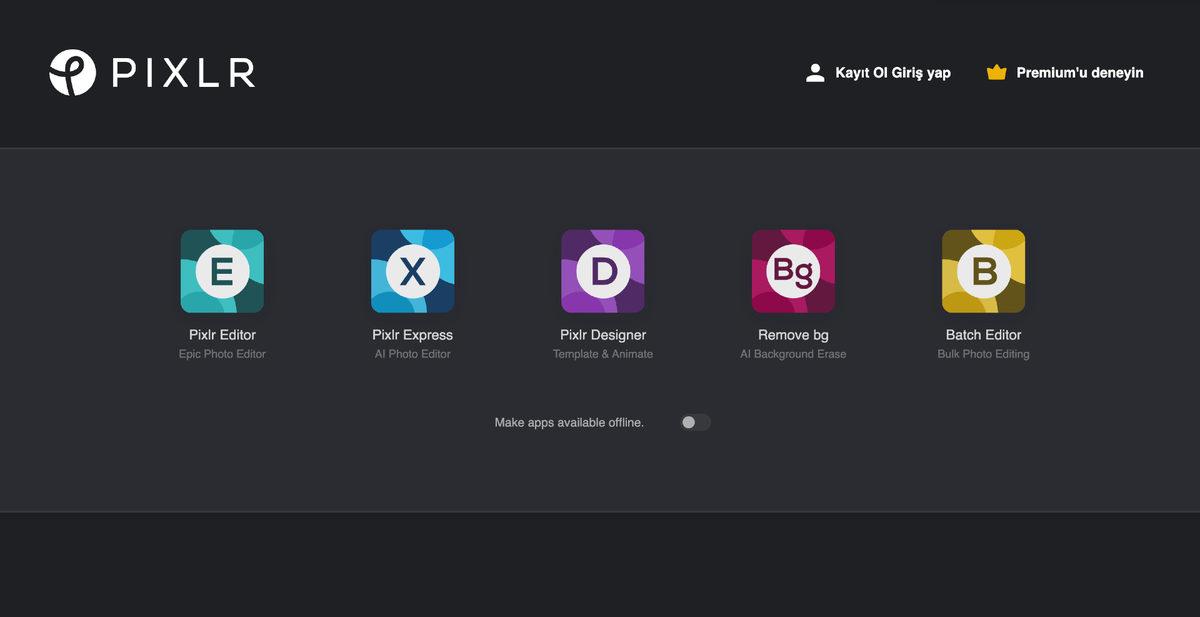Click the 'Make apps available offline.' label
Viewport: 1200px width, 617px height.
tap(569, 423)
